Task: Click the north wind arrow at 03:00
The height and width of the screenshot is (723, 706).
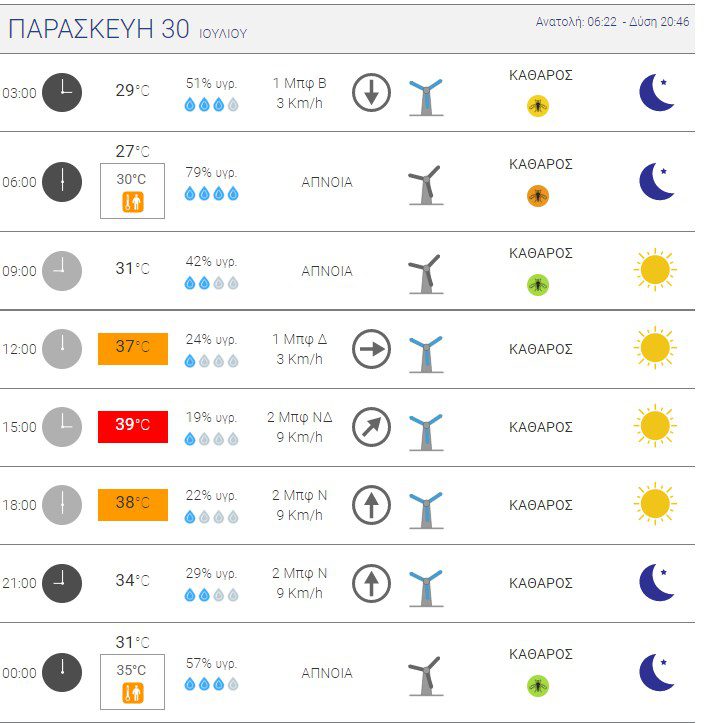Action: point(371,93)
